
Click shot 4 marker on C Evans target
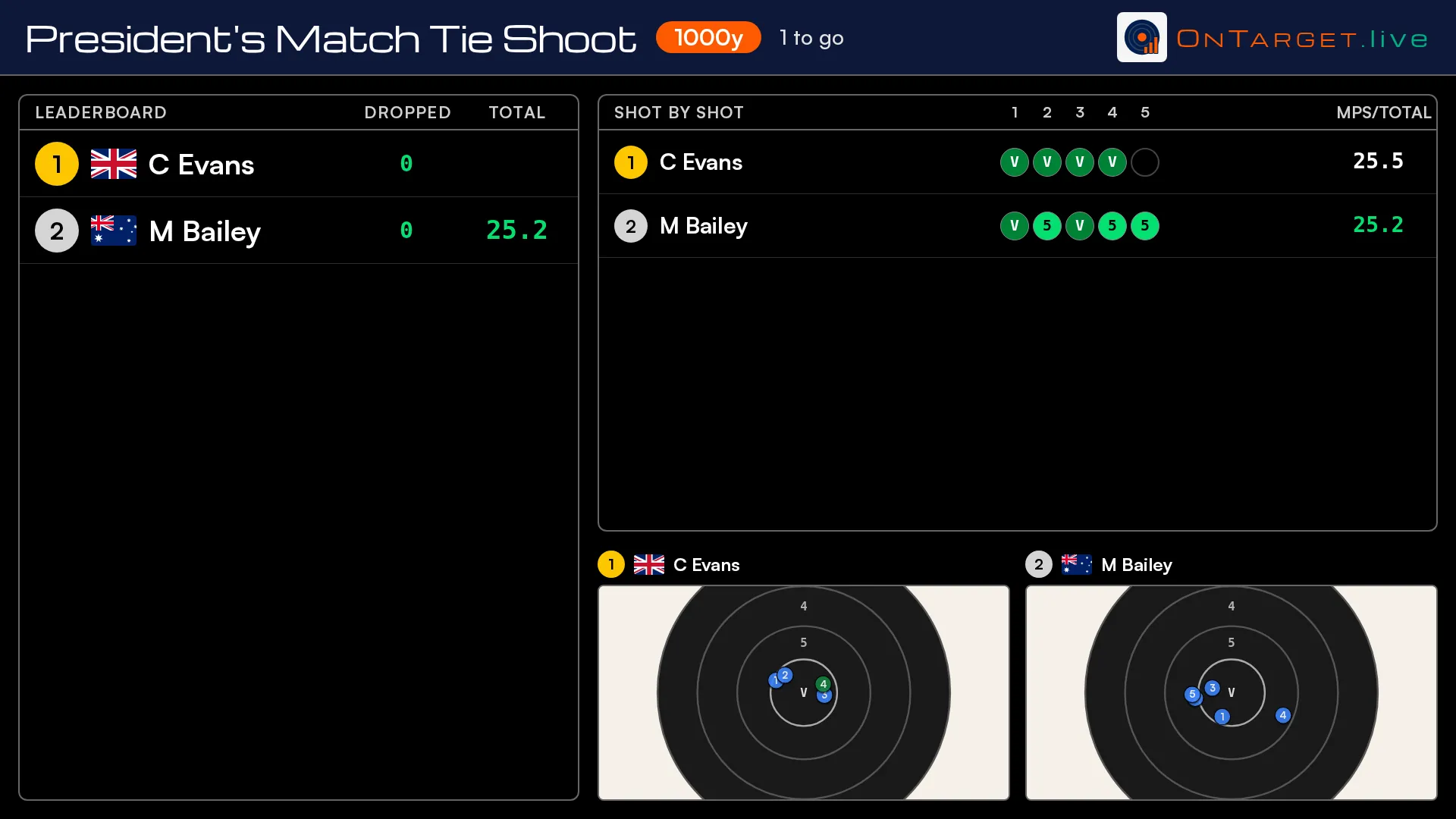click(824, 684)
